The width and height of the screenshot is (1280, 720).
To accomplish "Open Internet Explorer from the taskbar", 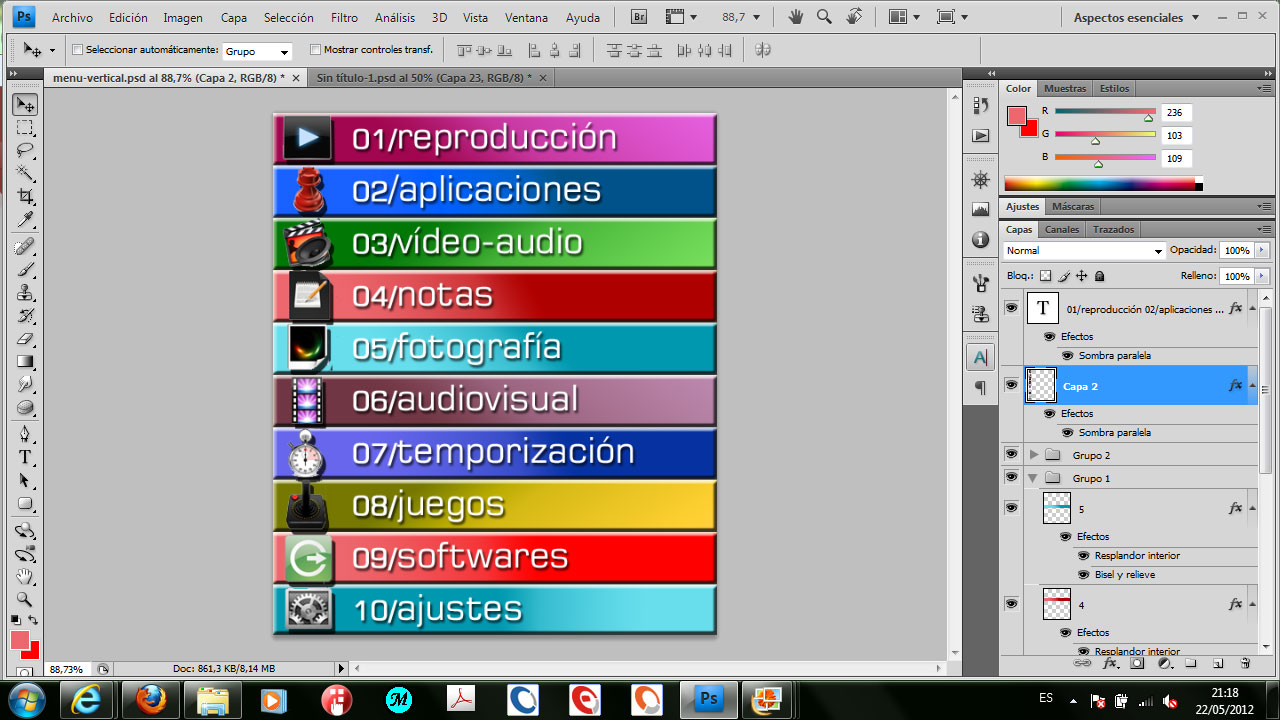I will coord(88,698).
